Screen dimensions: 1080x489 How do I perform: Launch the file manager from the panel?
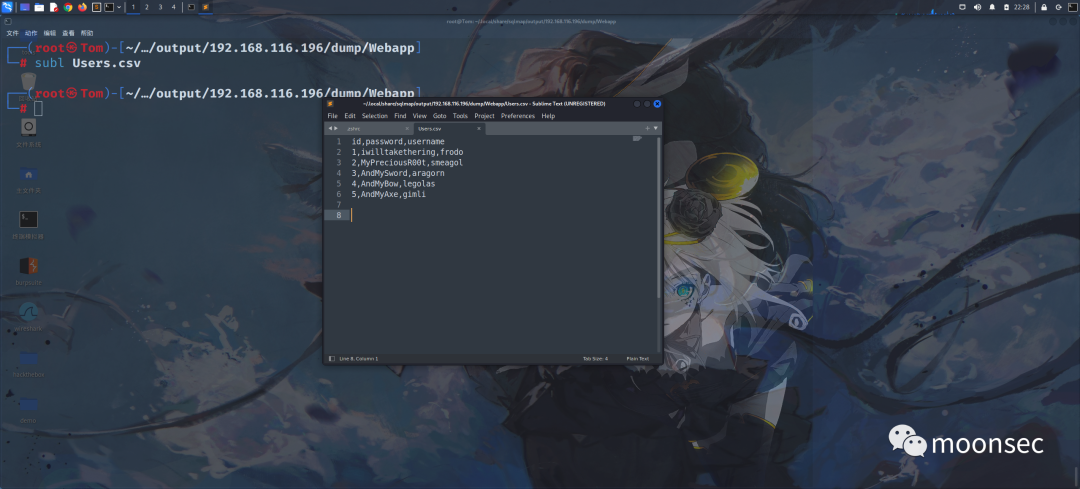39,7
